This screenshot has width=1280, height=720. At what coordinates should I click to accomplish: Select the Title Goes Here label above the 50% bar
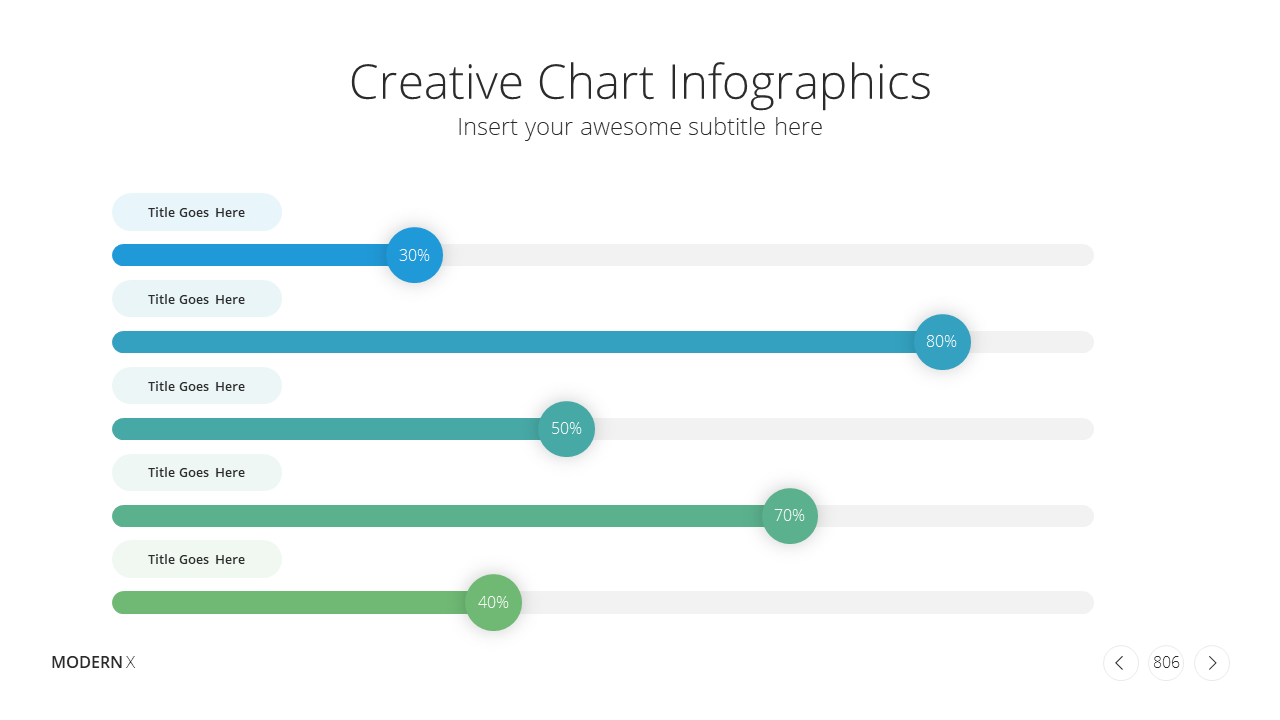tap(197, 386)
